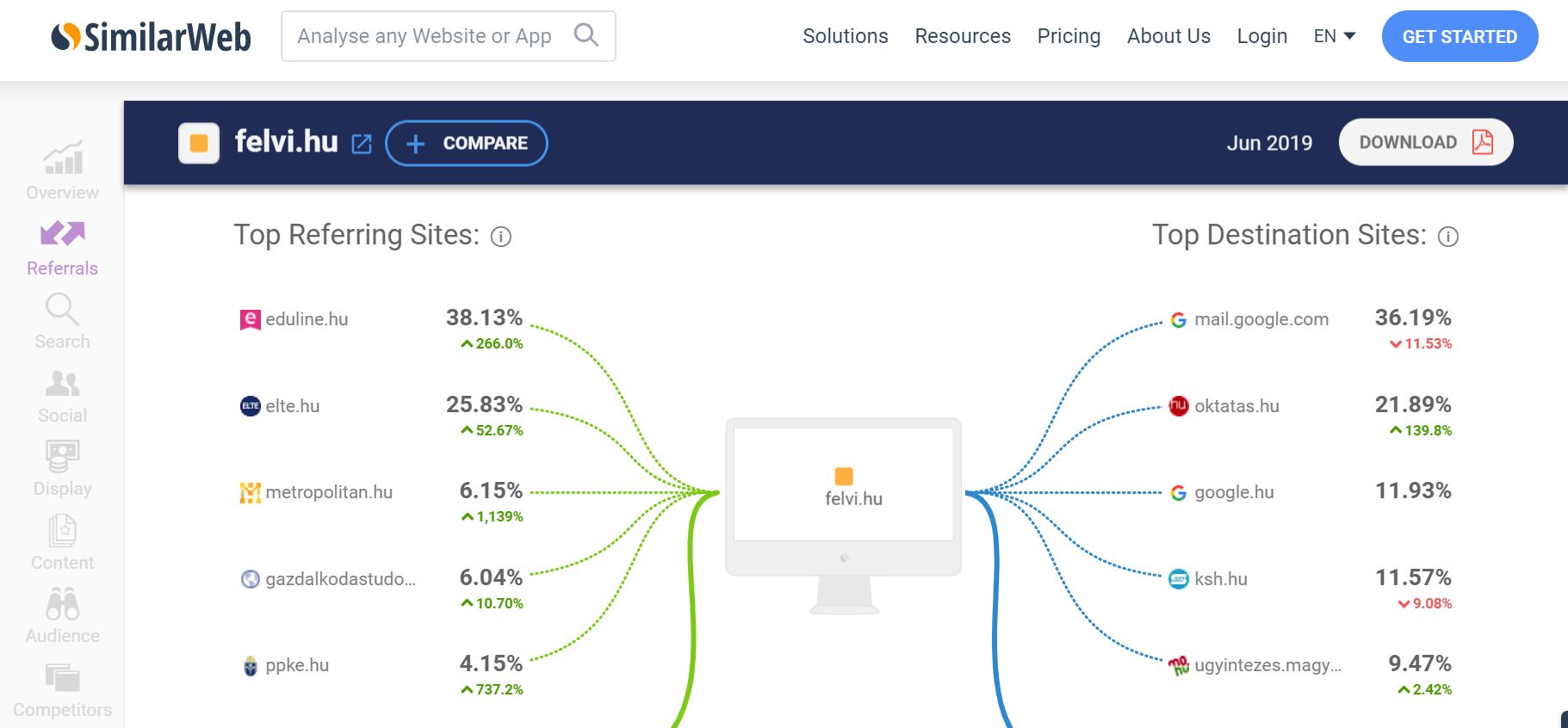Click the PDF icon on the Download button
1568x728 pixels.
[x=1482, y=142]
